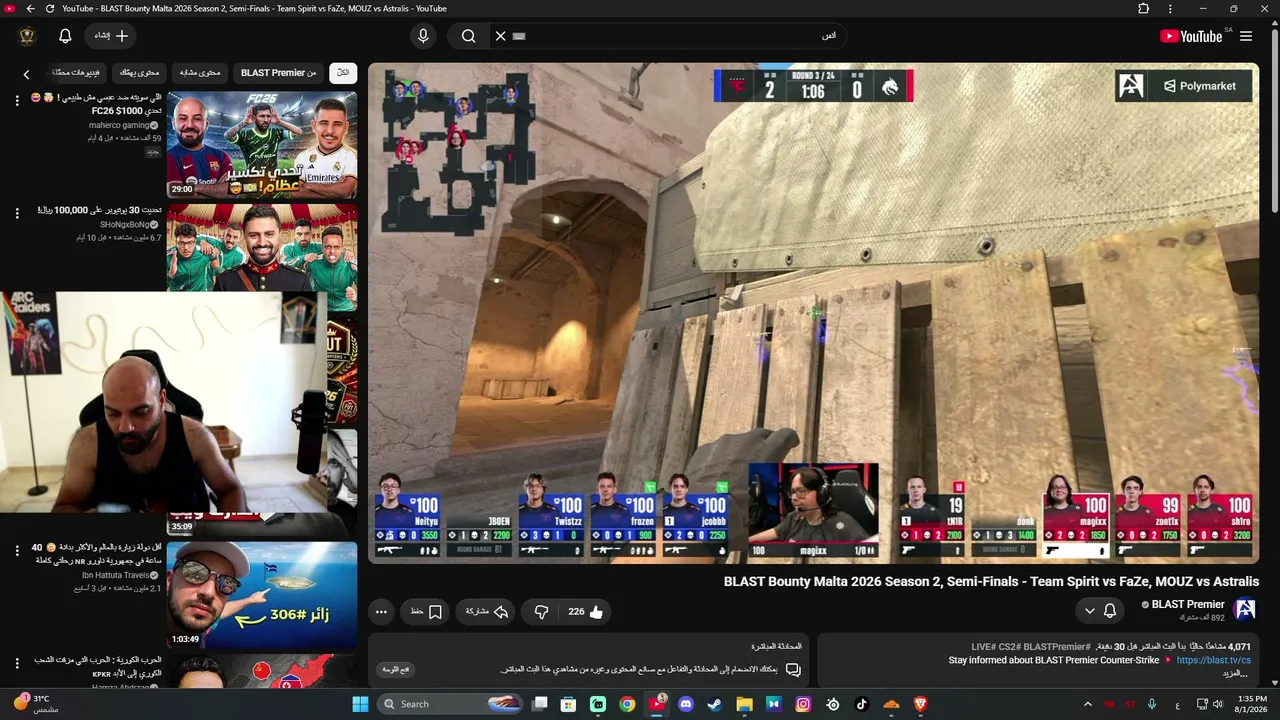
Task: Open options menu for Korean war video
Action: [17, 663]
